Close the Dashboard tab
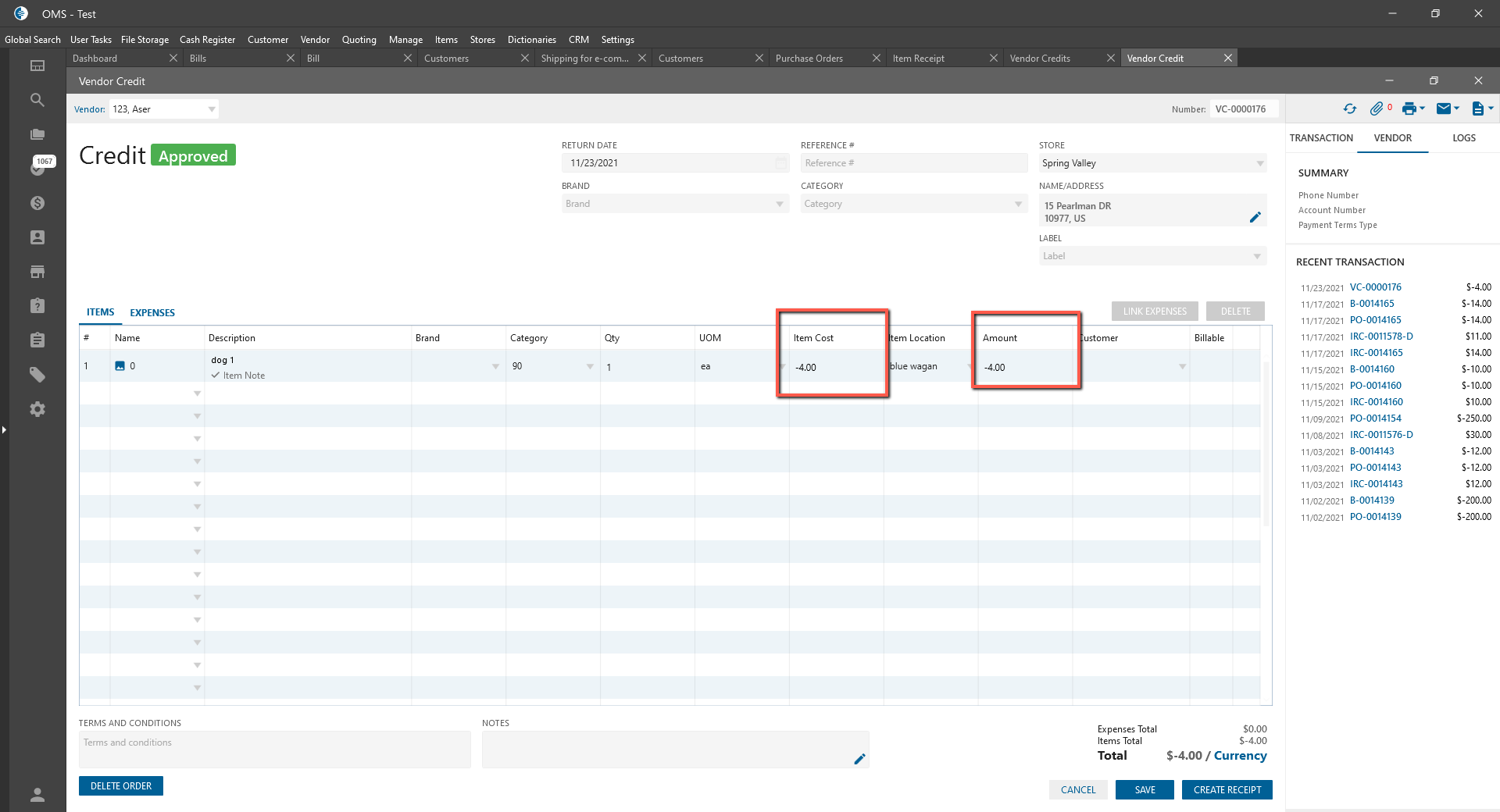Viewport: 1500px width, 812px height. coord(173,59)
